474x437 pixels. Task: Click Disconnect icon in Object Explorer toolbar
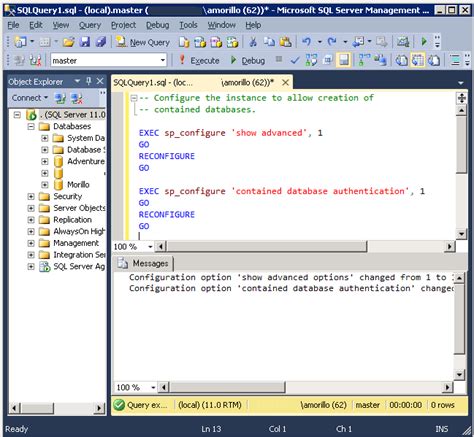[77, 98]
